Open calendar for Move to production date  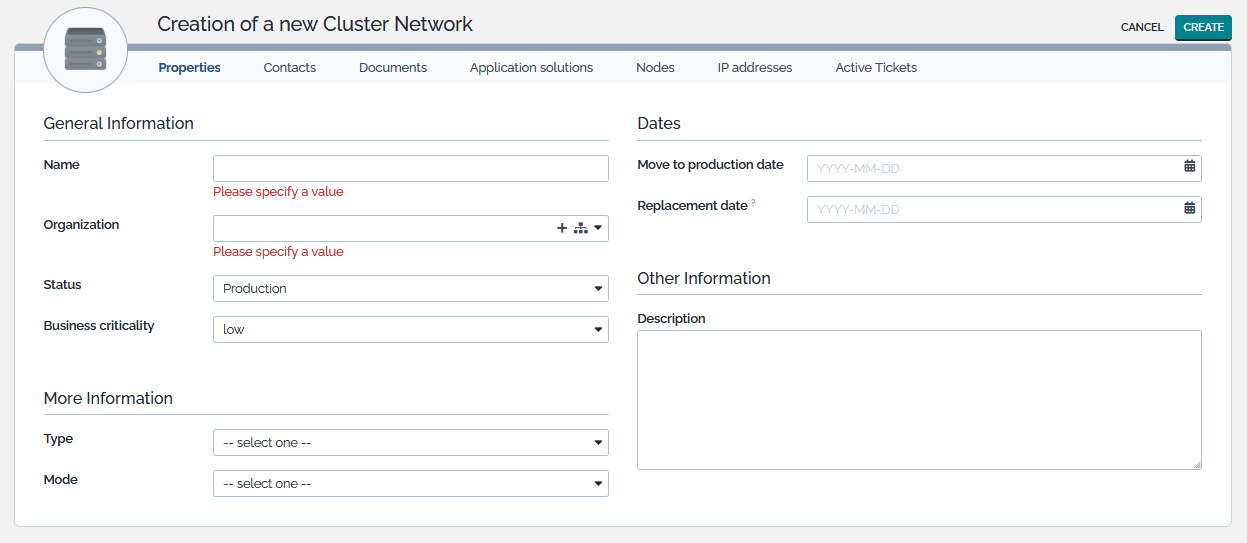[x=1189, y=167]
